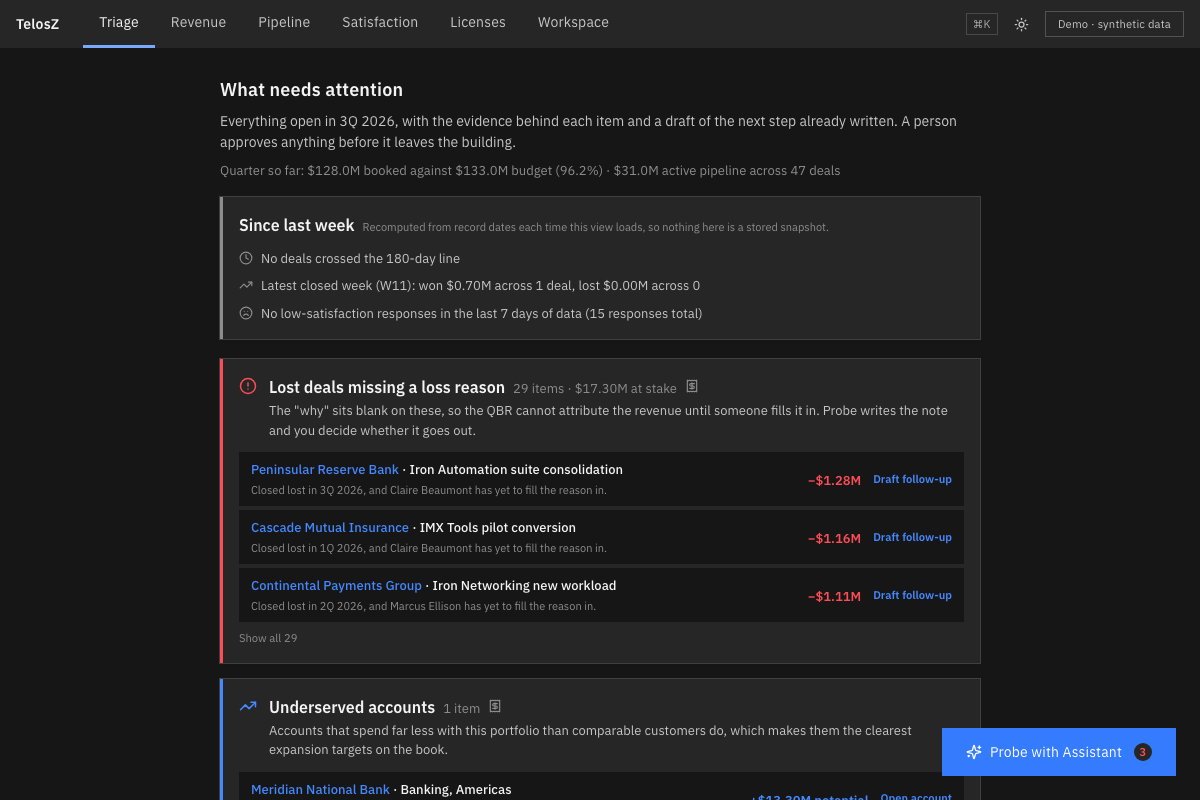The width and height of the screenshot is (1200, 800).
Task: Click trend icon beside Latest closed week
Action: click(x=246, y=285)
